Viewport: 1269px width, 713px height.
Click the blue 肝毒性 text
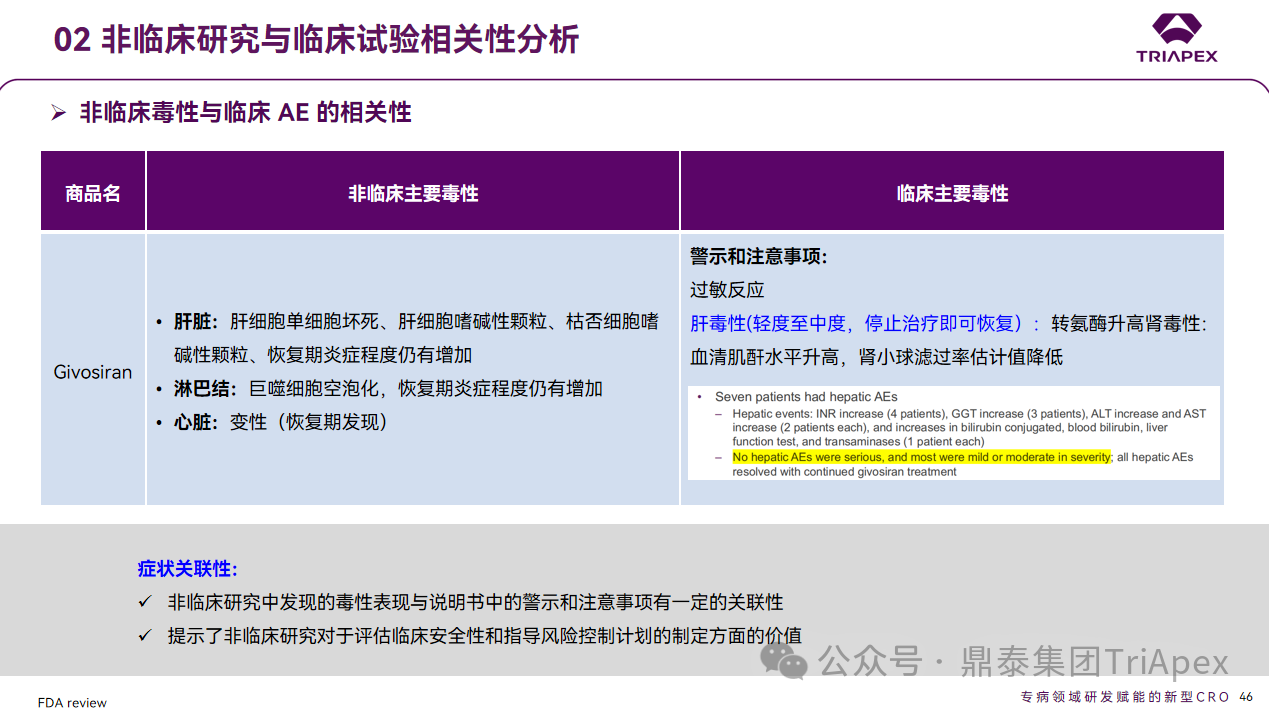point(718,324)
